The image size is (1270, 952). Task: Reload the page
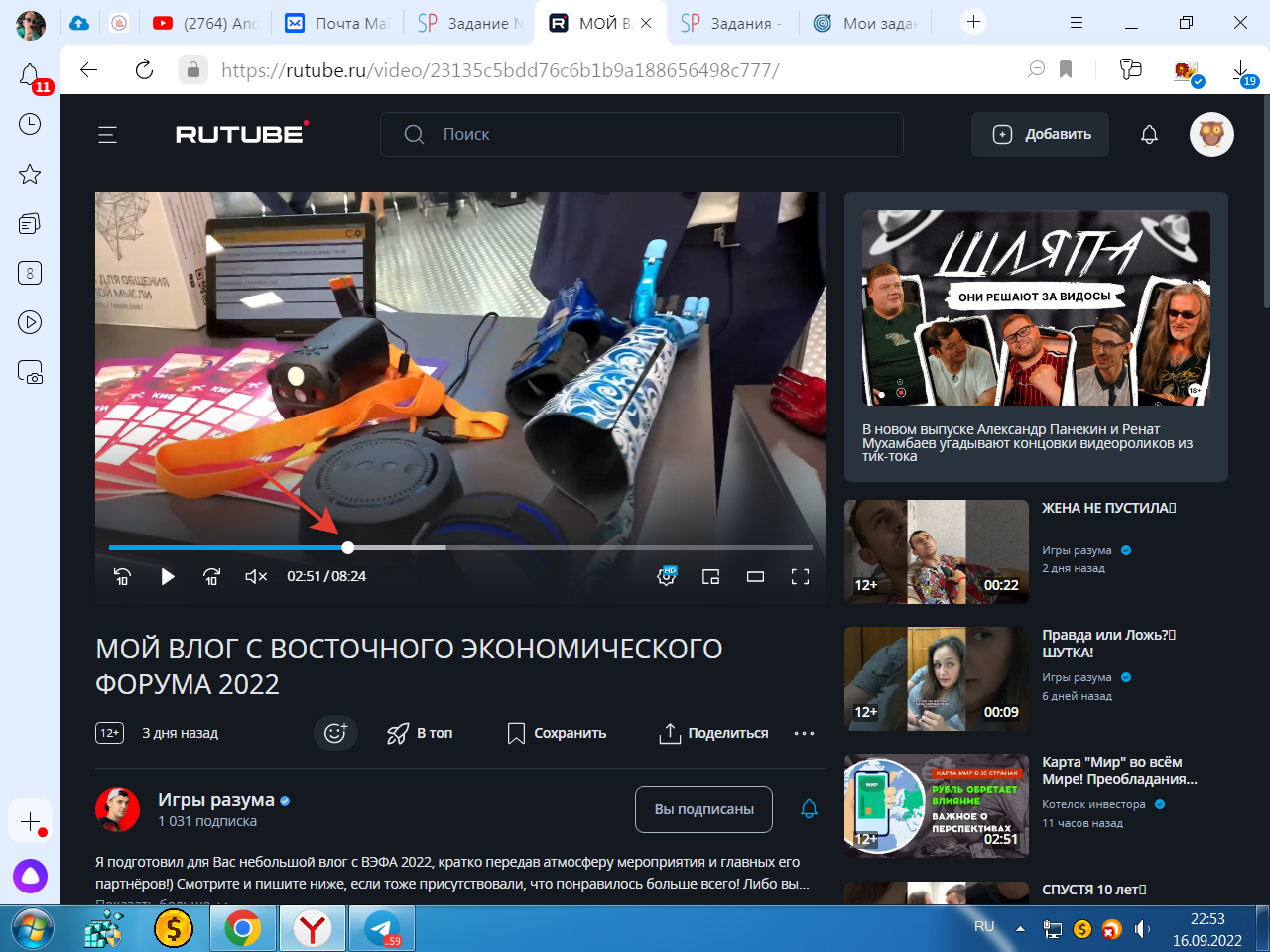(144, 69)
